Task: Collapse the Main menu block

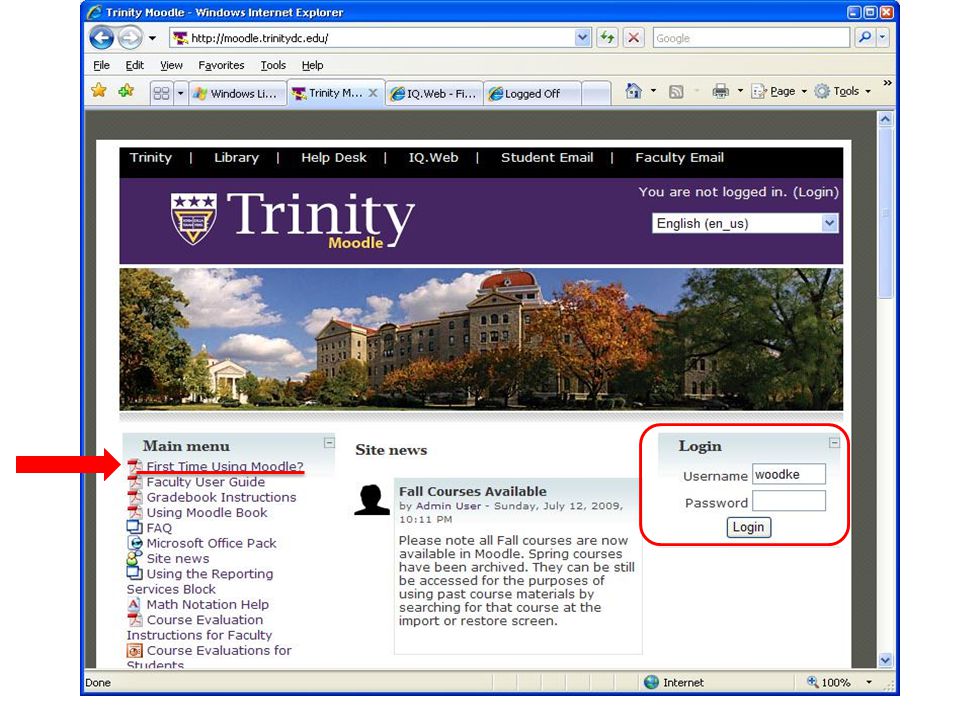Action: pos(329,442)
